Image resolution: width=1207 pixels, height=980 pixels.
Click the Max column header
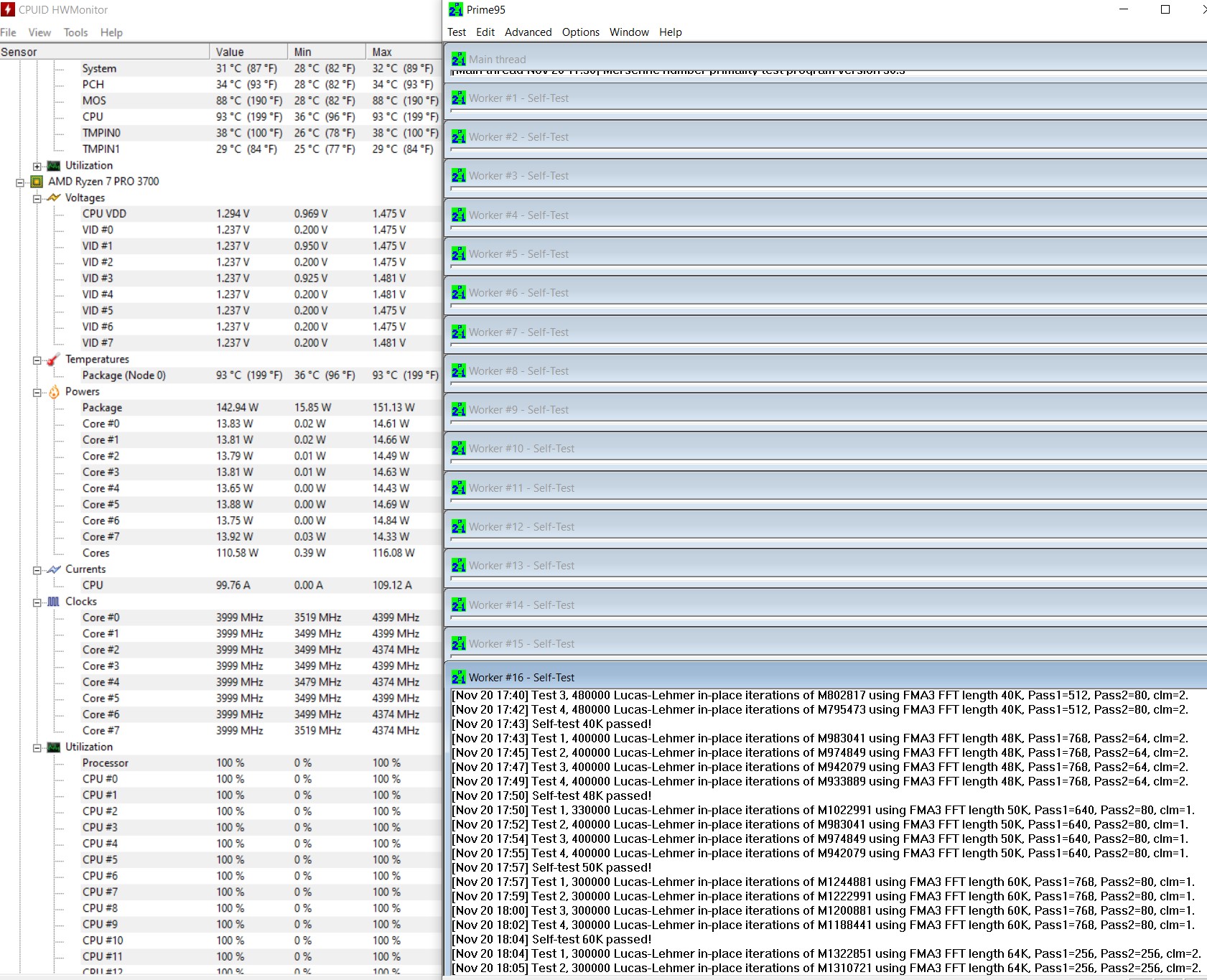[x=404, y=52]
